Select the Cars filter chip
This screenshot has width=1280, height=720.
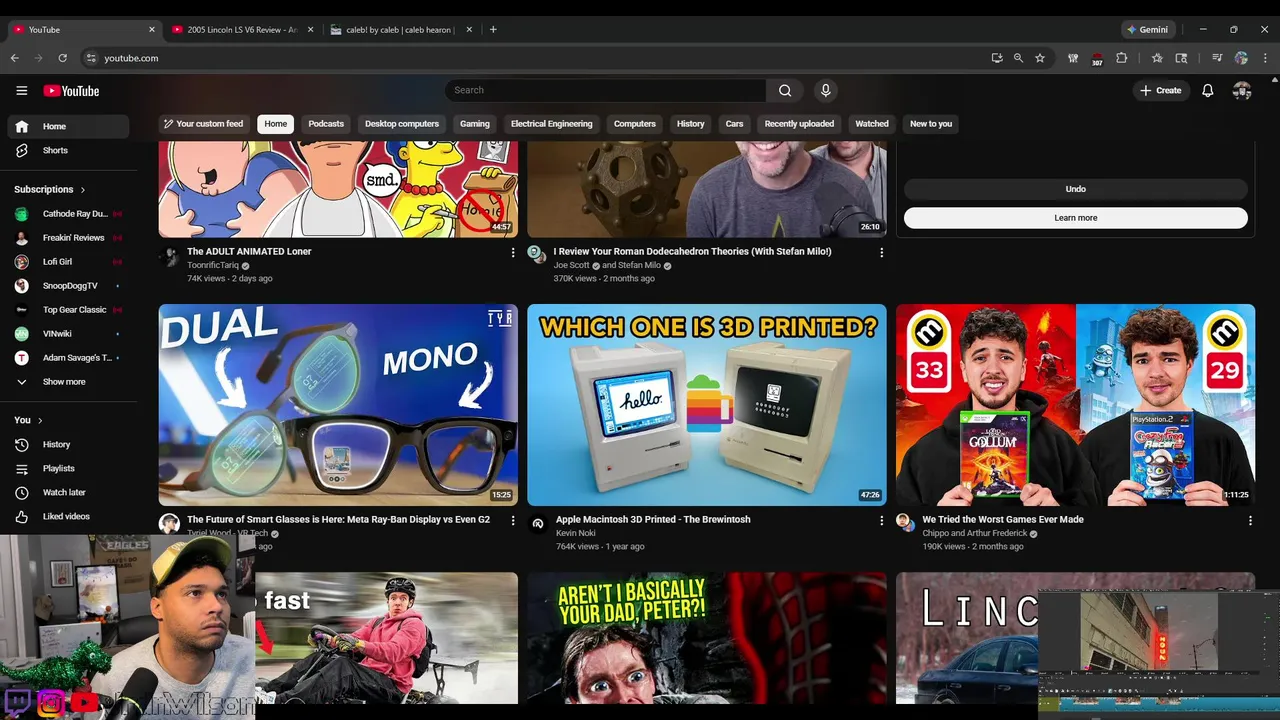coord(735,124)
